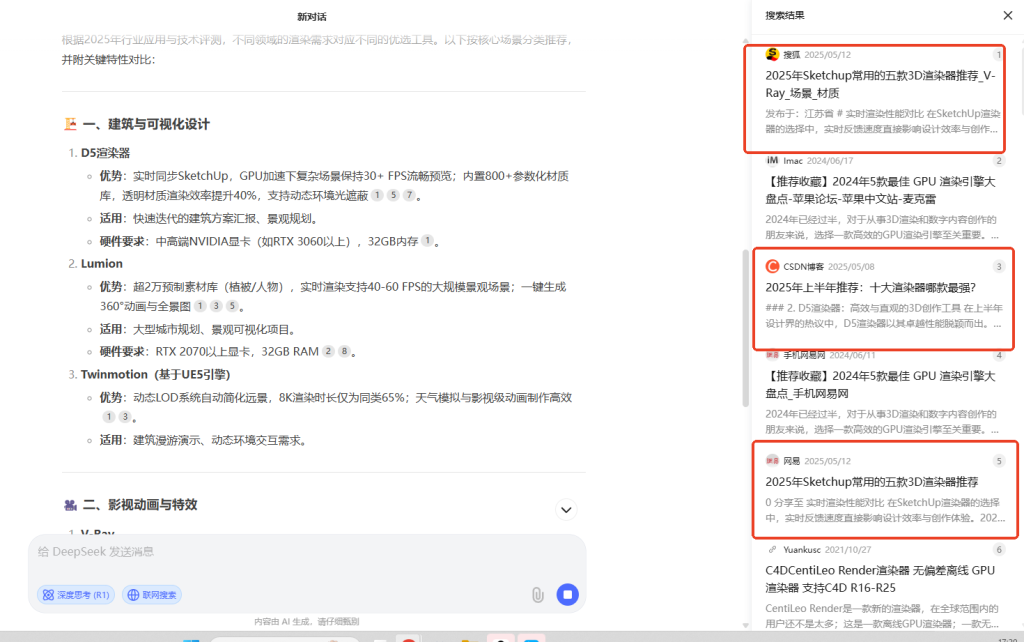Click the heading 一、建筑与可视化设计
This screenshot has width=1024, height=642.
[x=146, y=124]
